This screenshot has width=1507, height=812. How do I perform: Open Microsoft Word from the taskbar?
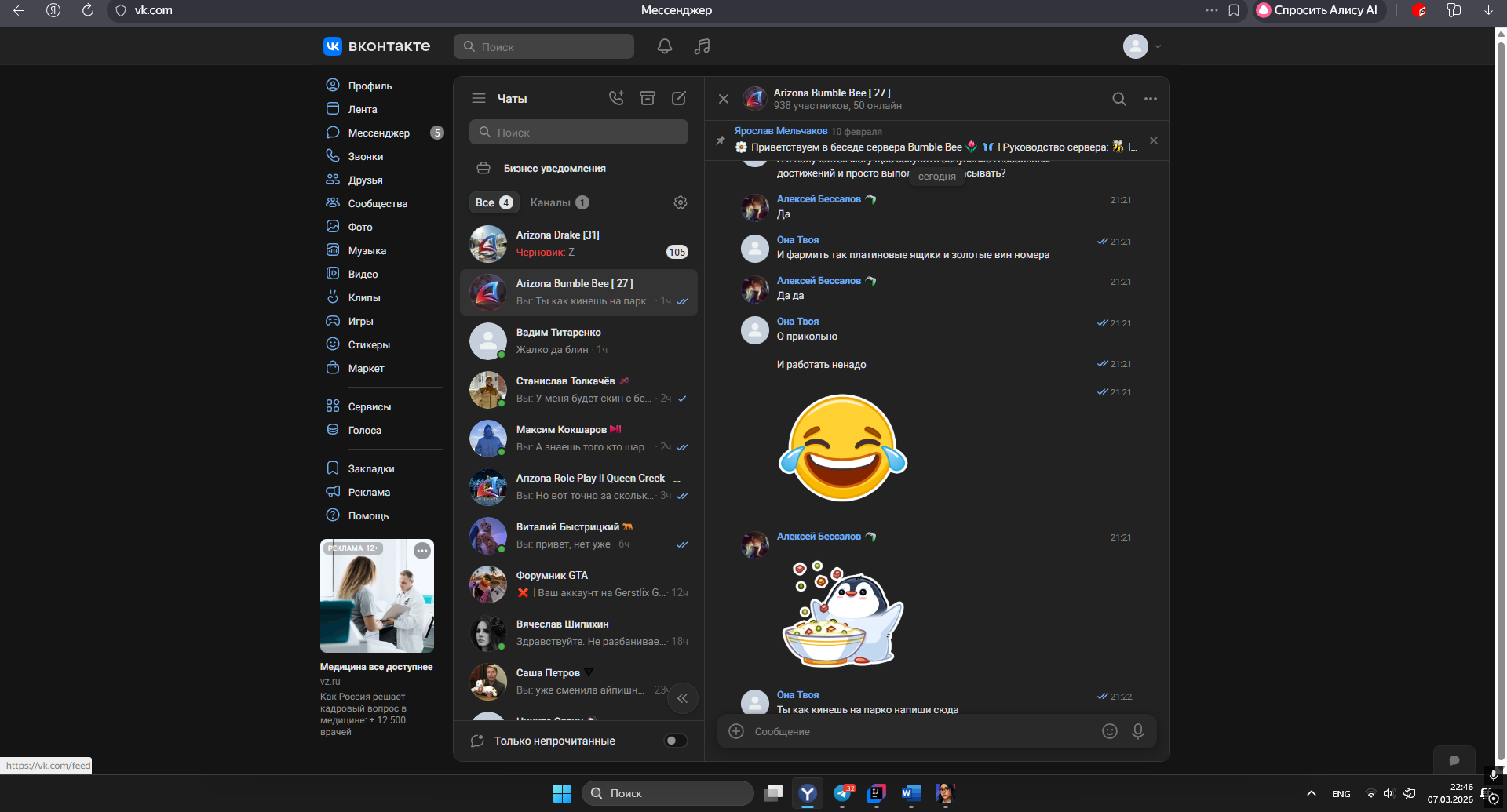tap(910, 793)
